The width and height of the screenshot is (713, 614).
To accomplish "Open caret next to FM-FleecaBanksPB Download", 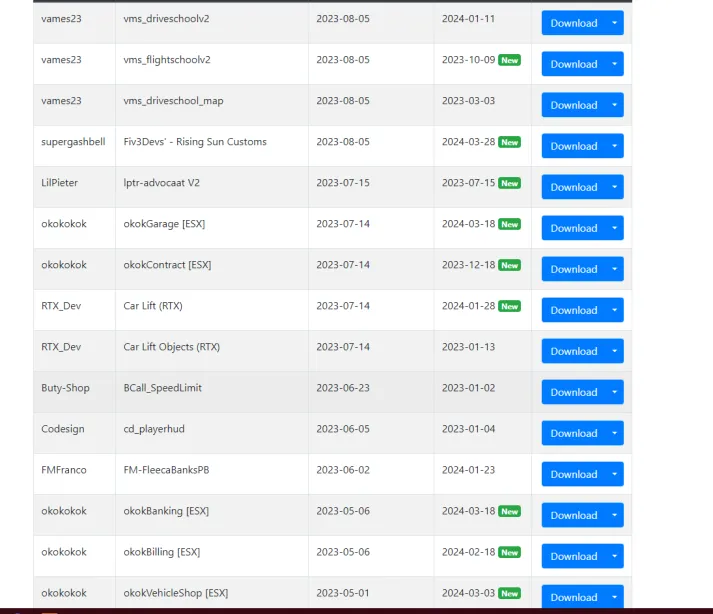I will coord(614,474).
